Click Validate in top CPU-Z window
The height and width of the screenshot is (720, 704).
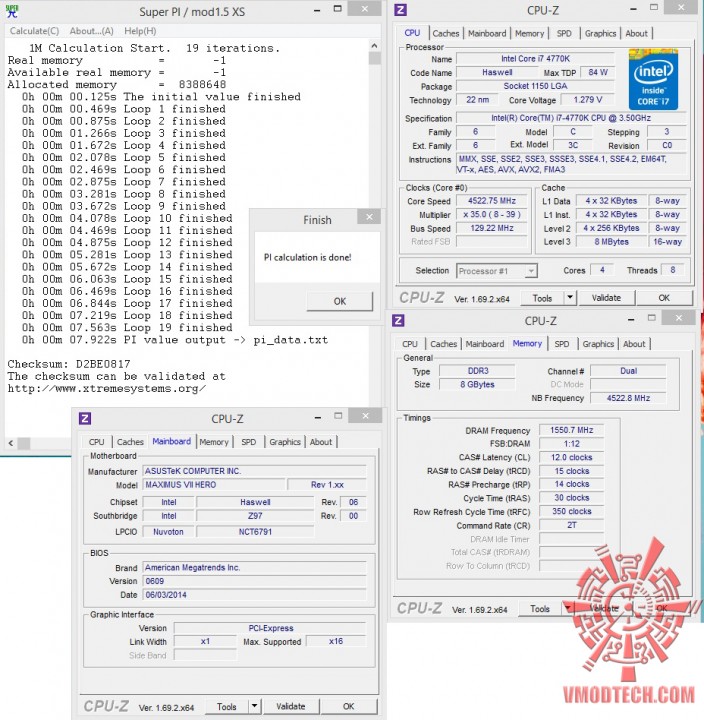click(606, 298)
